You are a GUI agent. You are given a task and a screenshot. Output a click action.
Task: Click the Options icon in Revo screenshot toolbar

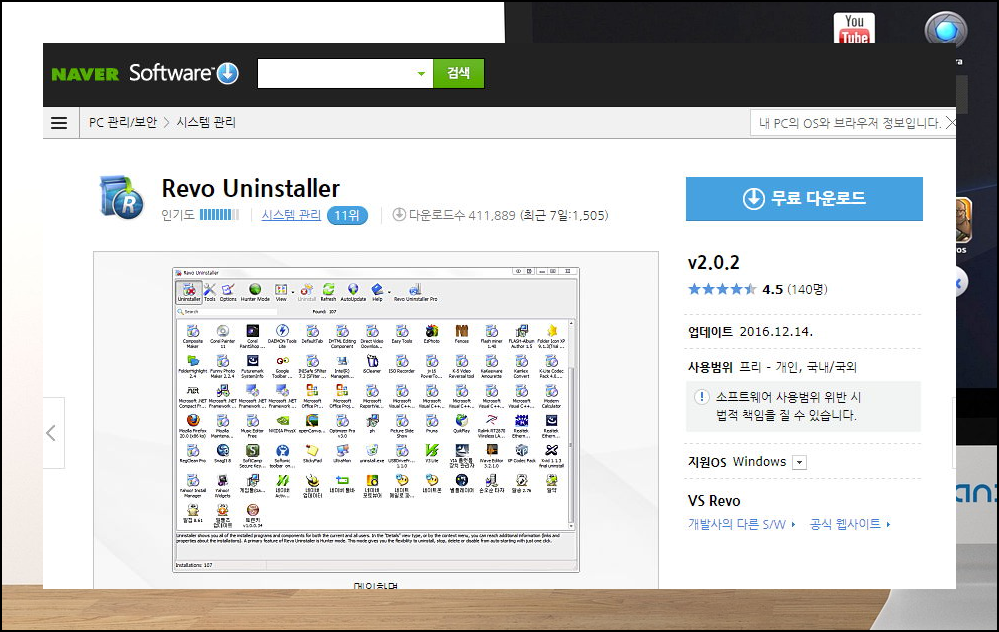coord(228,292)
